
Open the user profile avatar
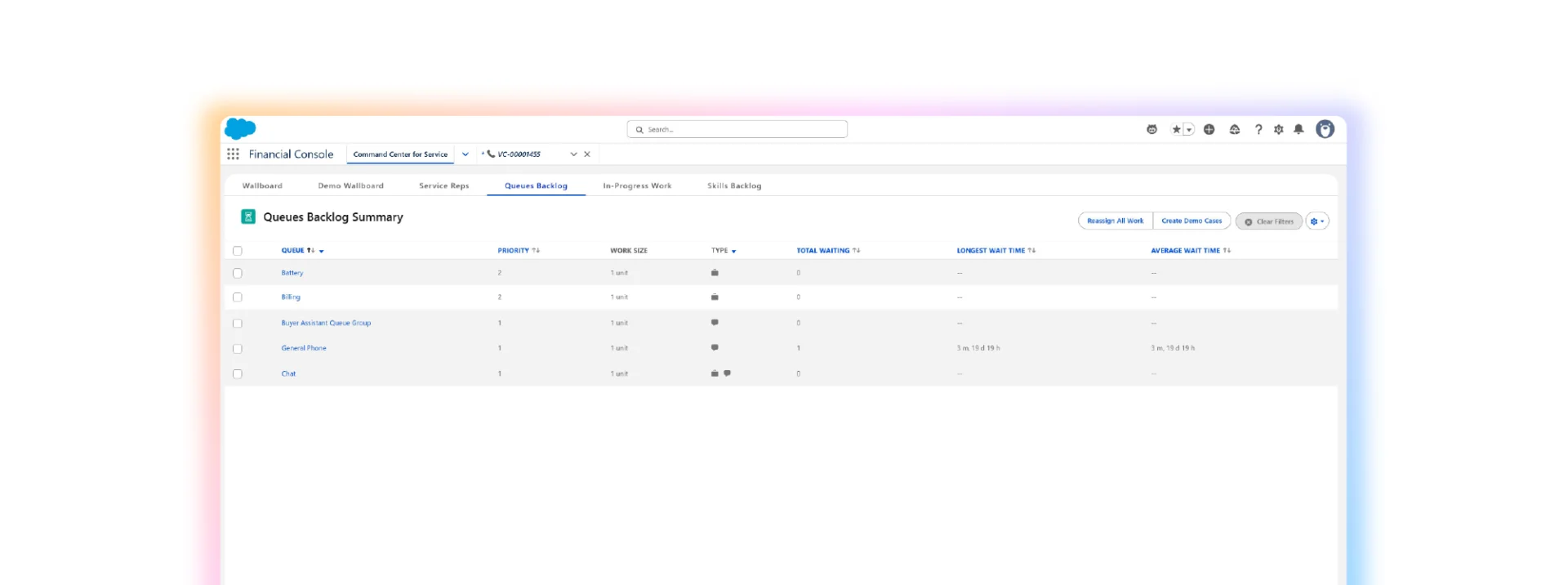[1325, 129]
